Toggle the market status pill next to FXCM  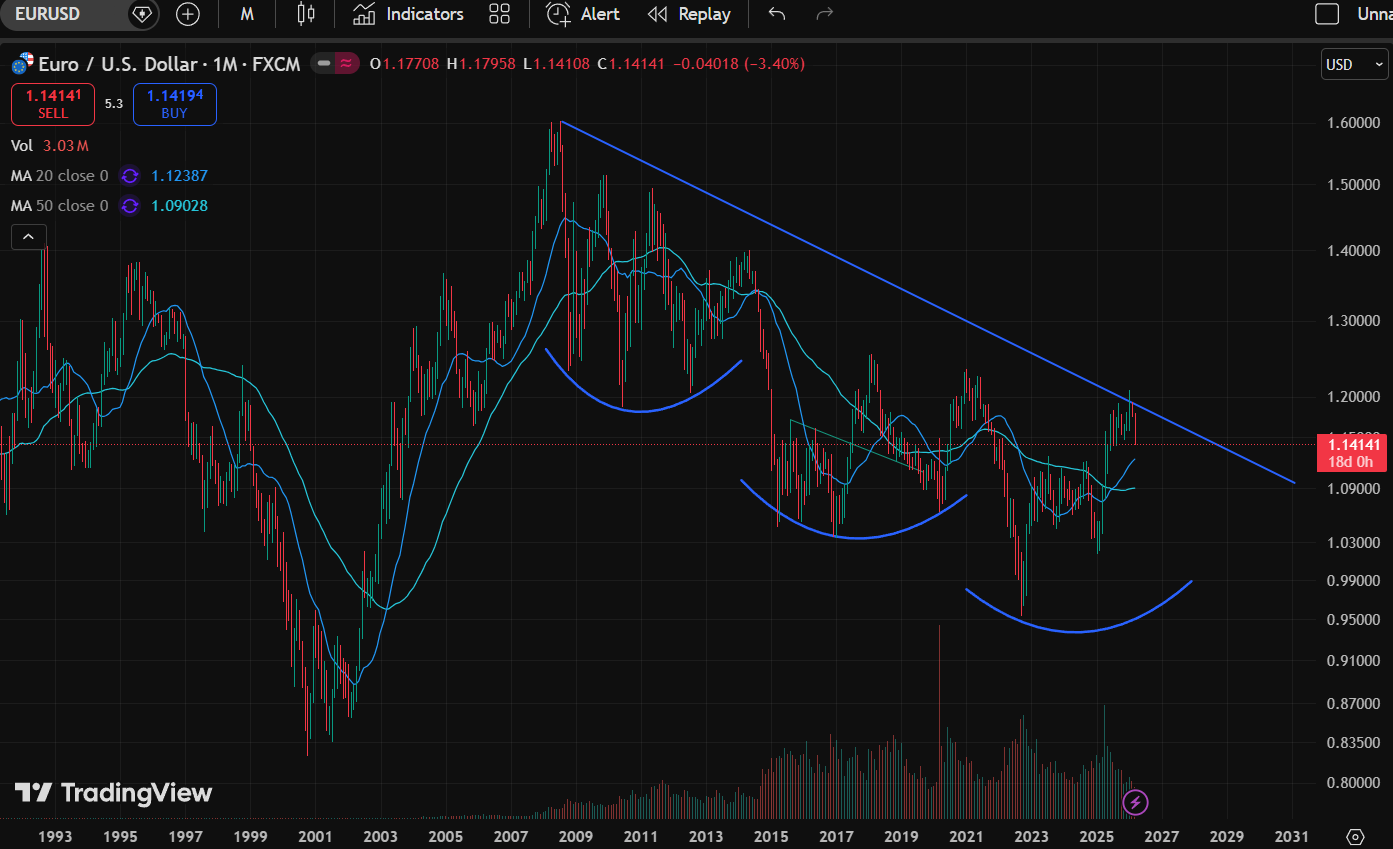pyautogui.click(x=335, y=64)
